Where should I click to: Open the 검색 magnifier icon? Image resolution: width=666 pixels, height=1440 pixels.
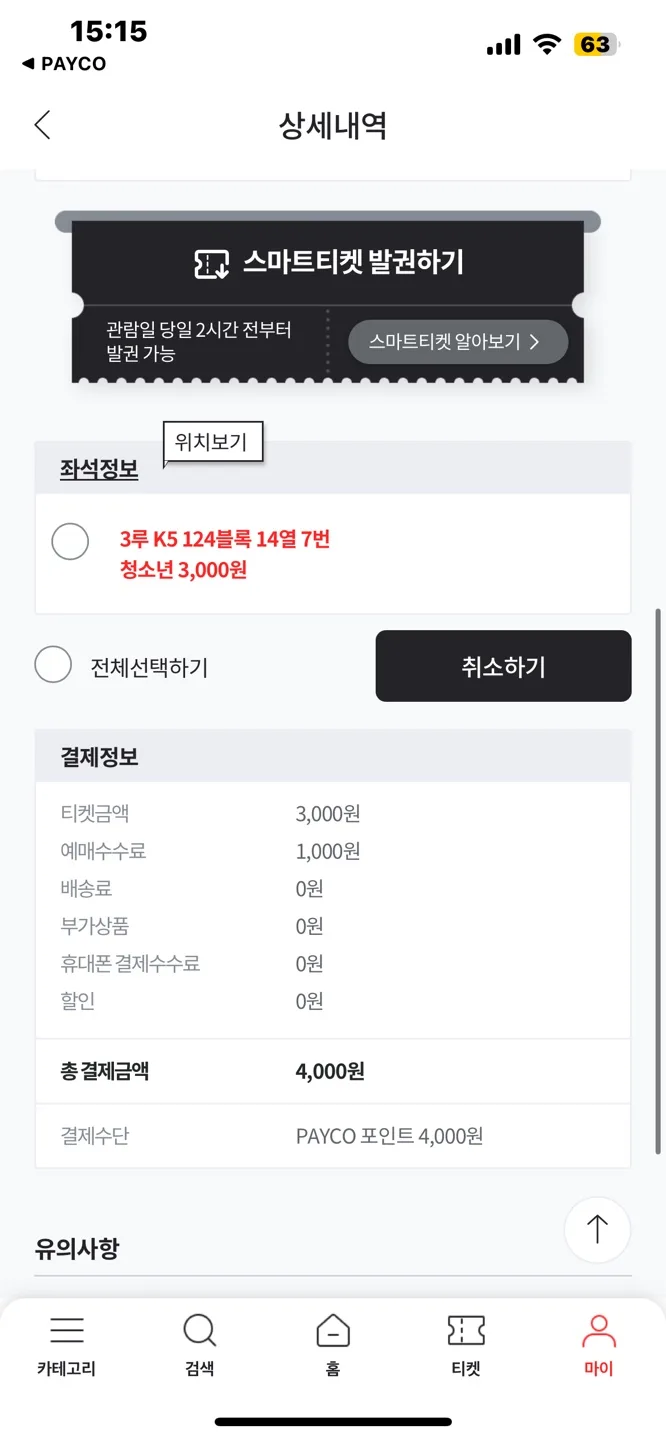tap(200, 1331)
